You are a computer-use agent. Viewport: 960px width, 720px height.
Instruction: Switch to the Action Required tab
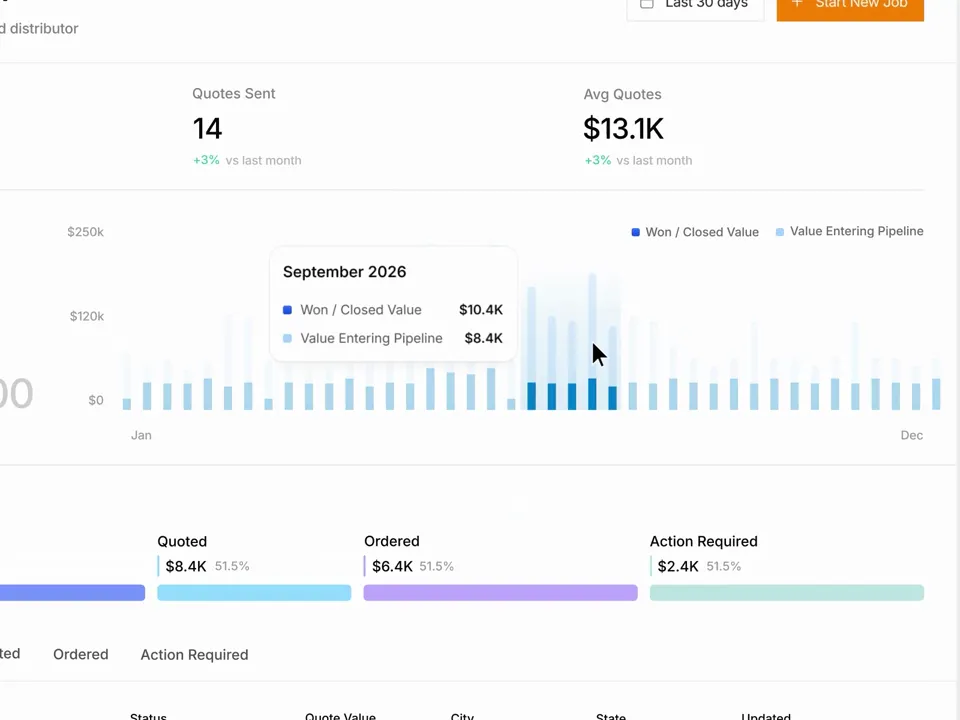pyautogui.click(x=194, y=654)
